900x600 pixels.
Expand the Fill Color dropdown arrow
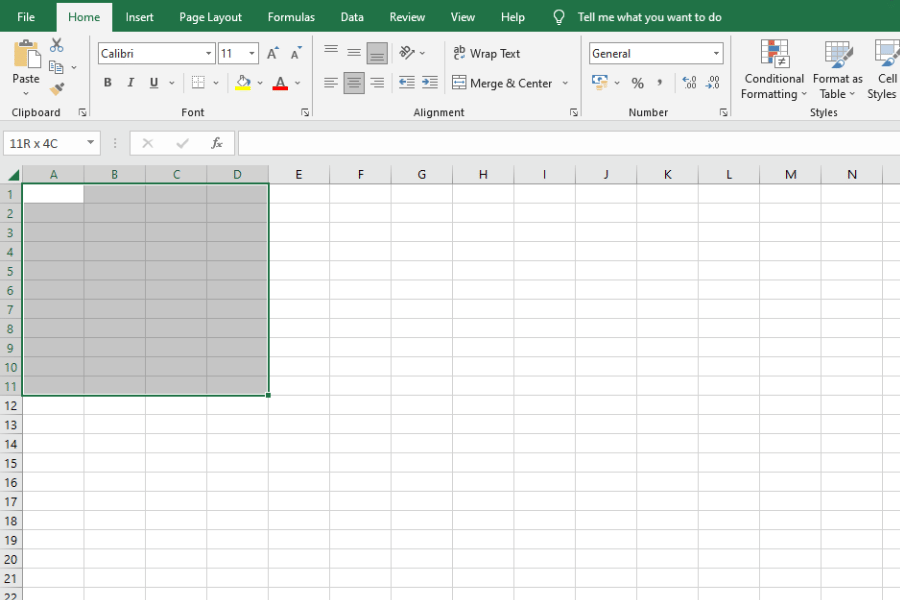[258, 83]
